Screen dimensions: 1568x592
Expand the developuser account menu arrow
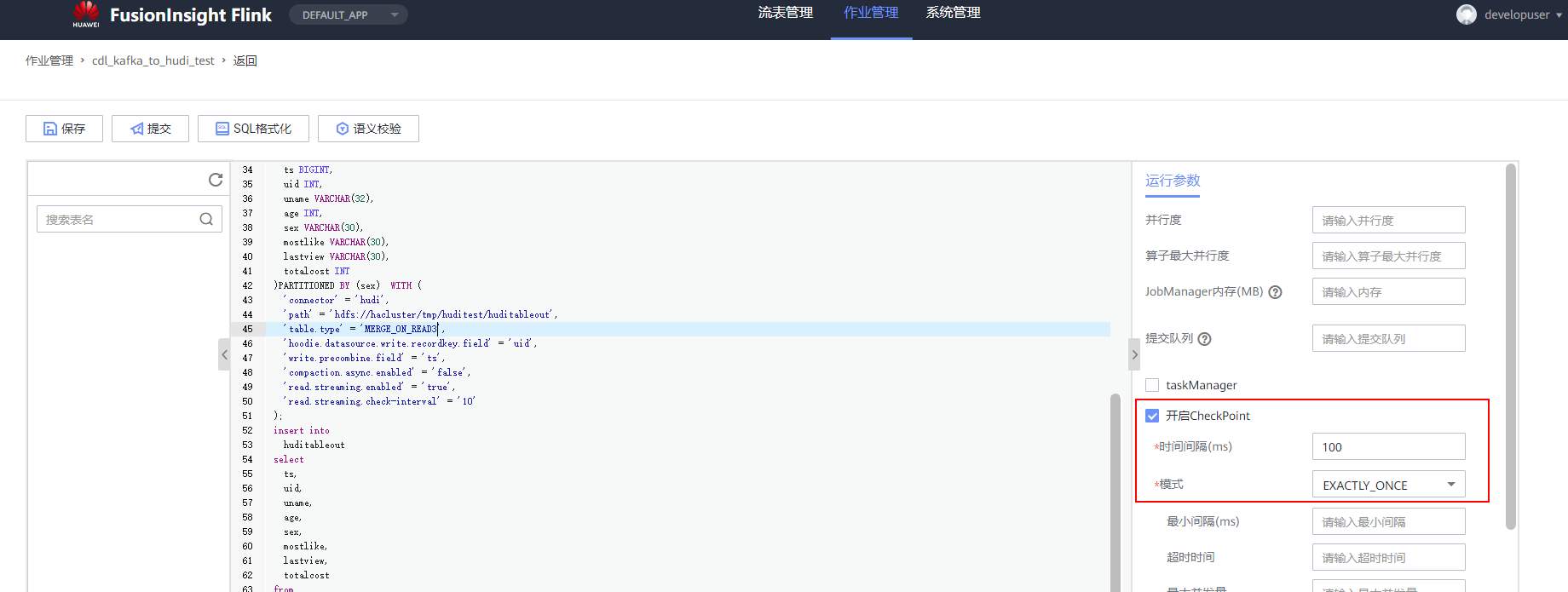[x=1559, y=15]
